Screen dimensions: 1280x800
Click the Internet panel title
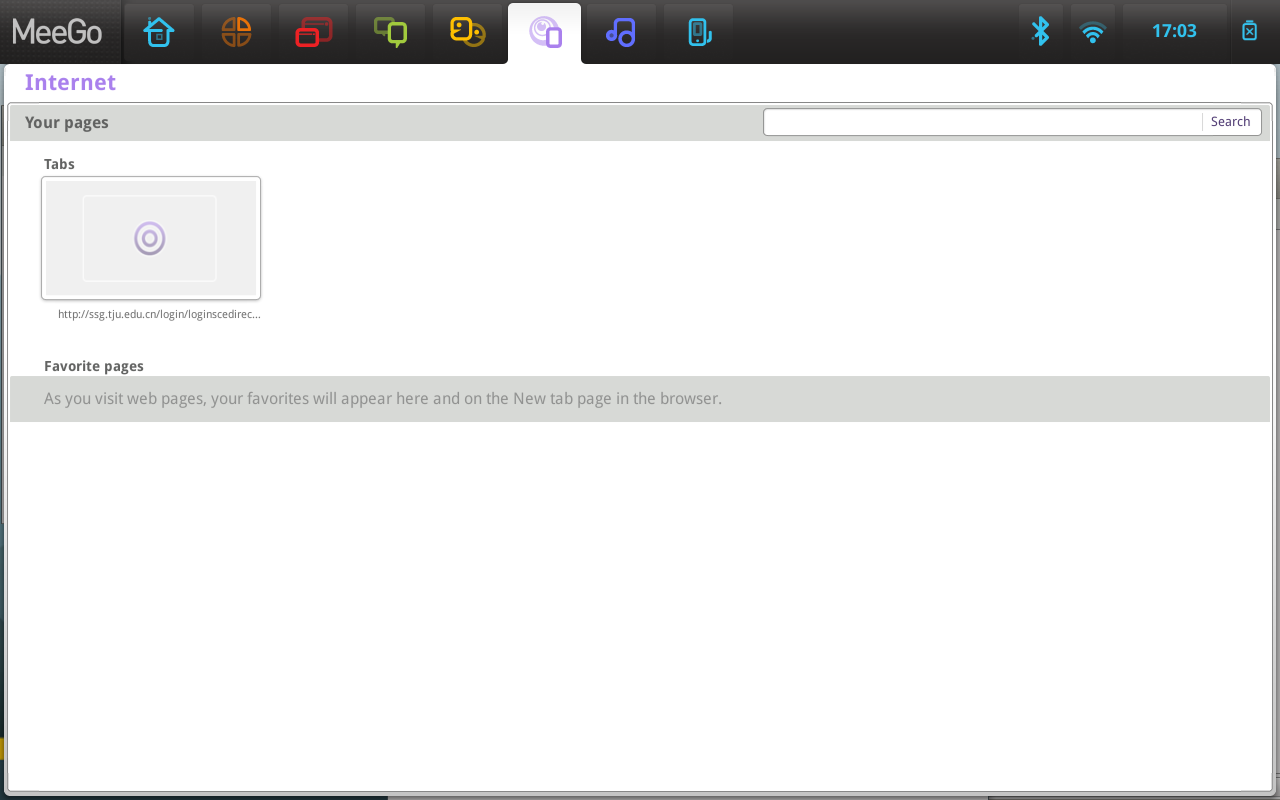pos(70,83)
